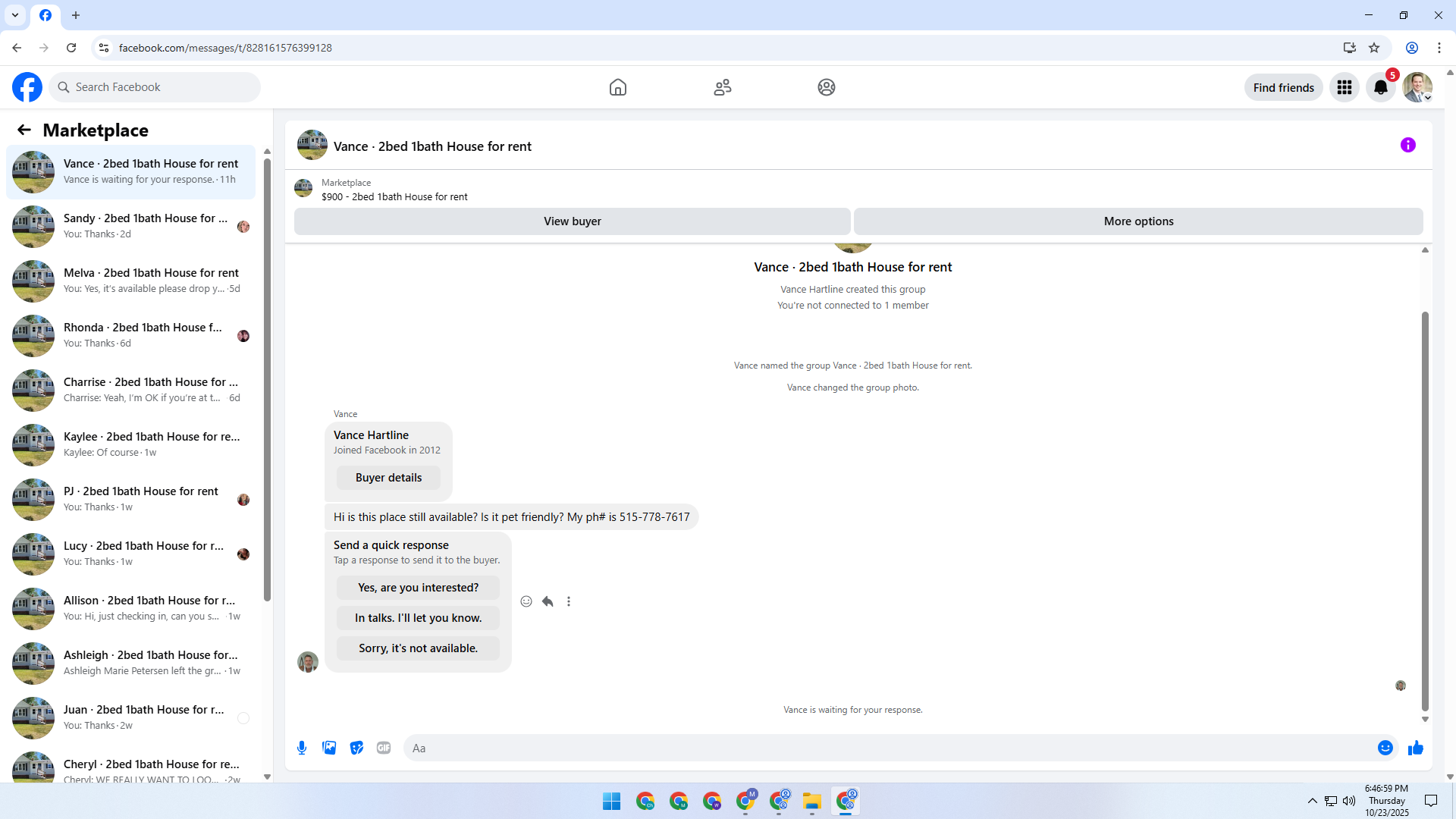Image resolution: width=1456 pixels, height=819 pixels.
Task: Send 'Yes, are you interested?' quick response
Action: coord(418,588)
